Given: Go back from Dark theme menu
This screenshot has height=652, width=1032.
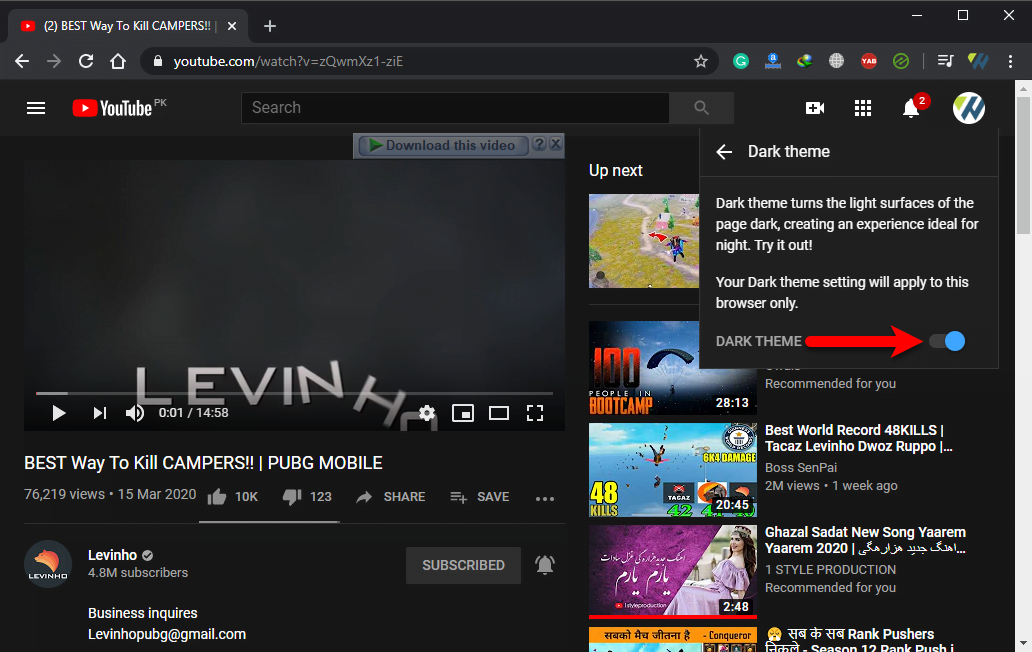Looking at the screenshot, I should pos(724,152).
